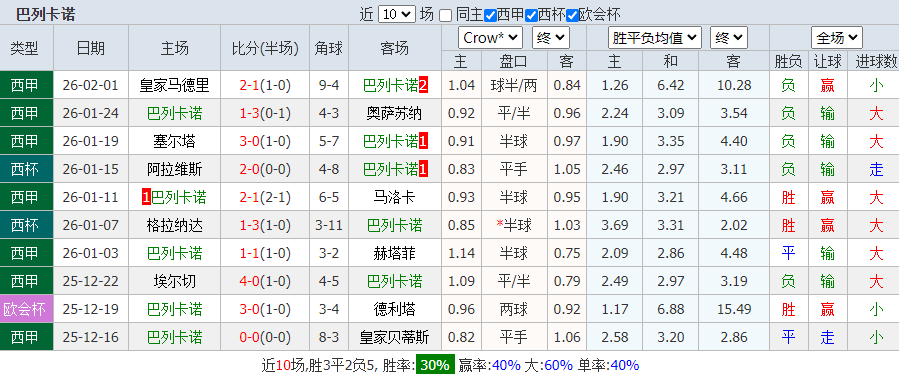Screen dimensions: 899x374
Task: Click the 走 handicap result in the 皇家贝蒂斯 row
Action: click(827, 337)
